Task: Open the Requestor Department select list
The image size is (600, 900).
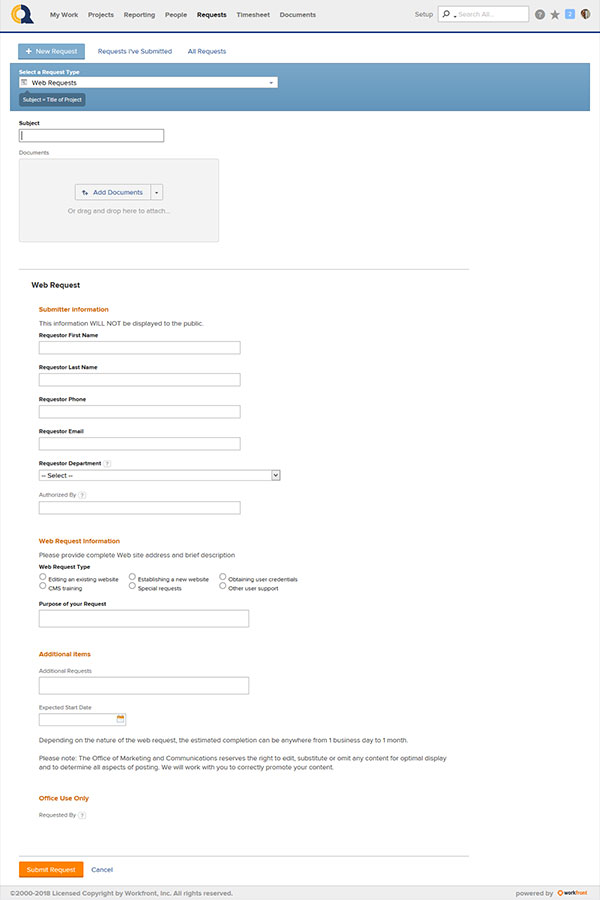Action: click(x=160, y=475)
